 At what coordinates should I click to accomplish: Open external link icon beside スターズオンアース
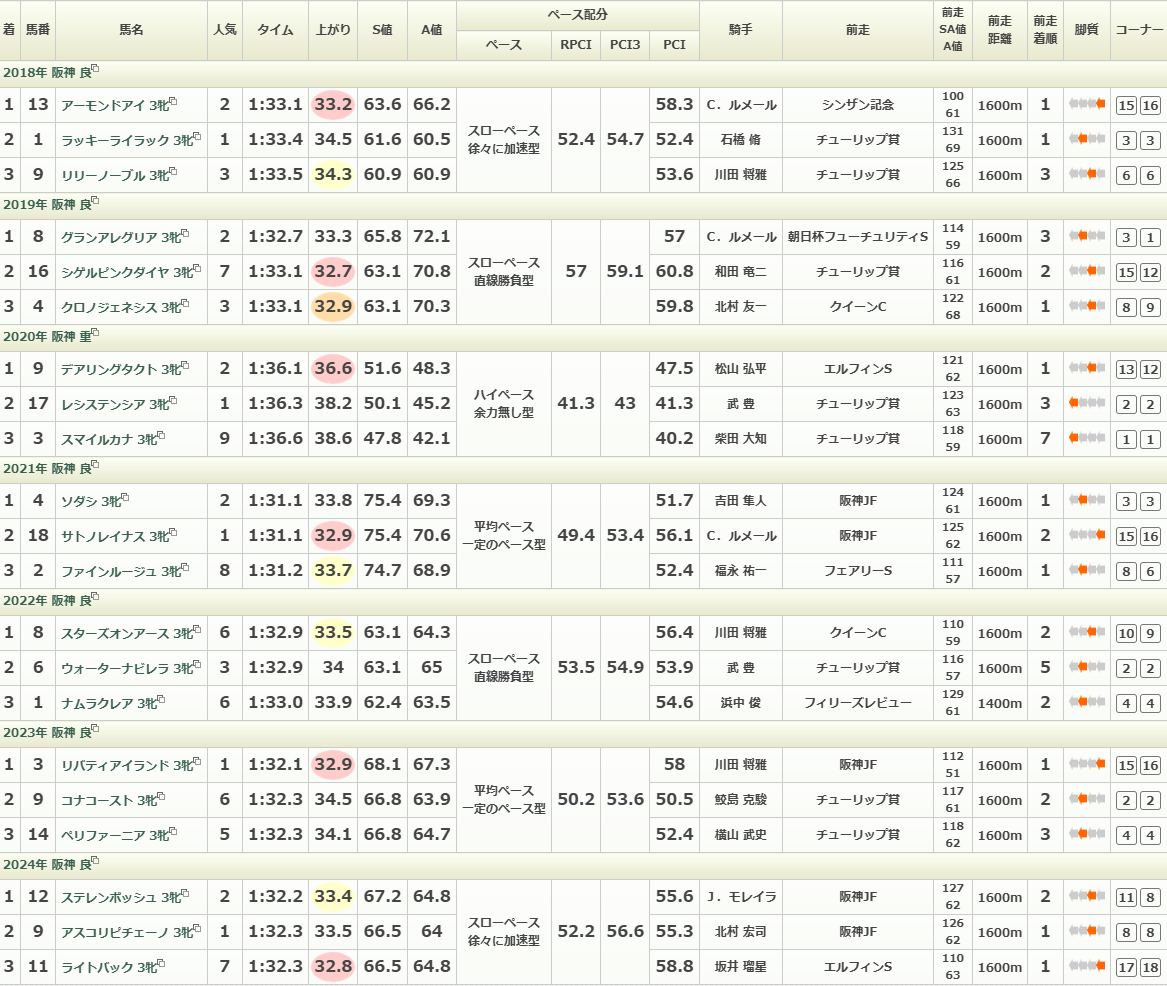[197, 630]
